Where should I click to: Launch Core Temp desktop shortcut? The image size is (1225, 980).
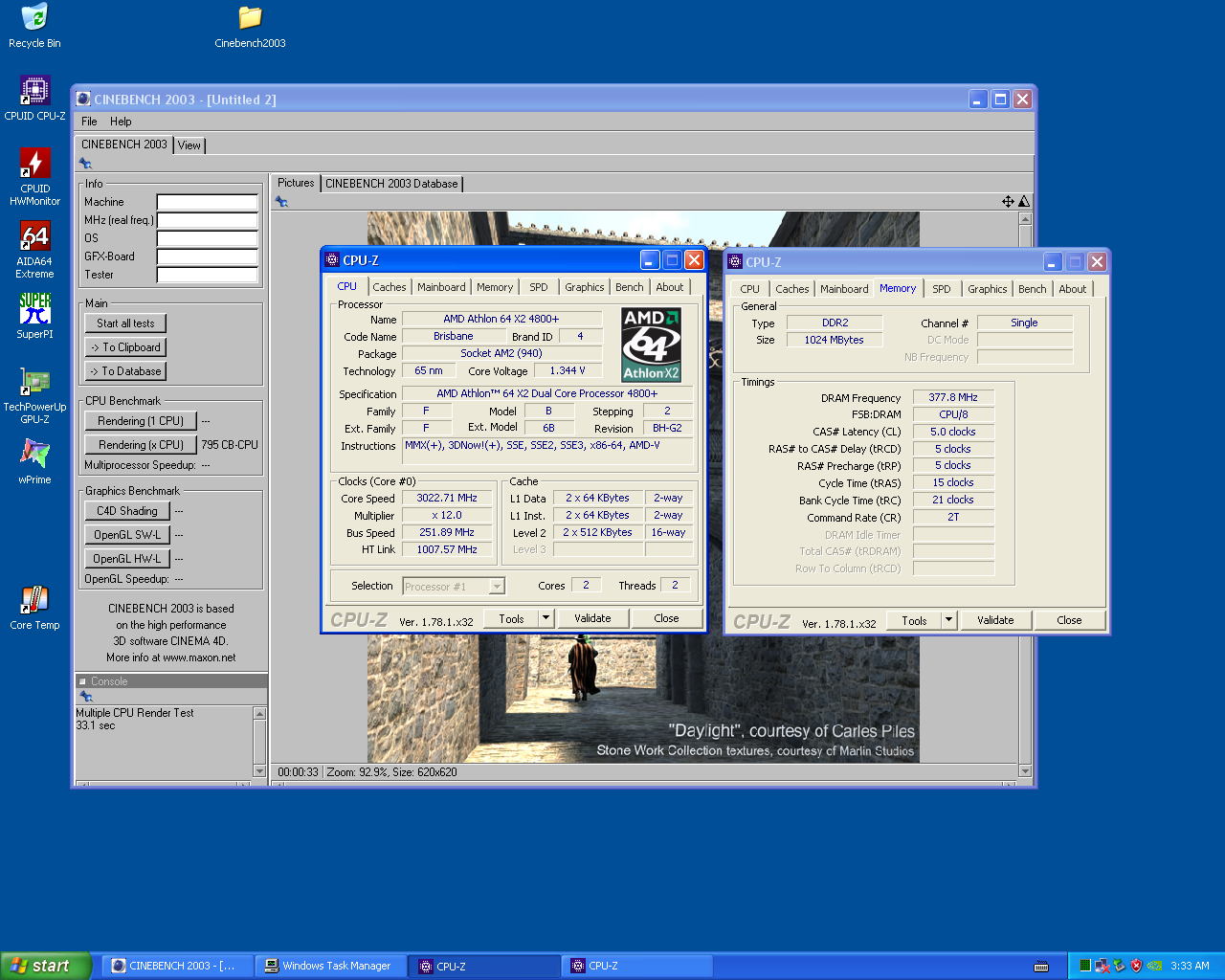point(34,607)
